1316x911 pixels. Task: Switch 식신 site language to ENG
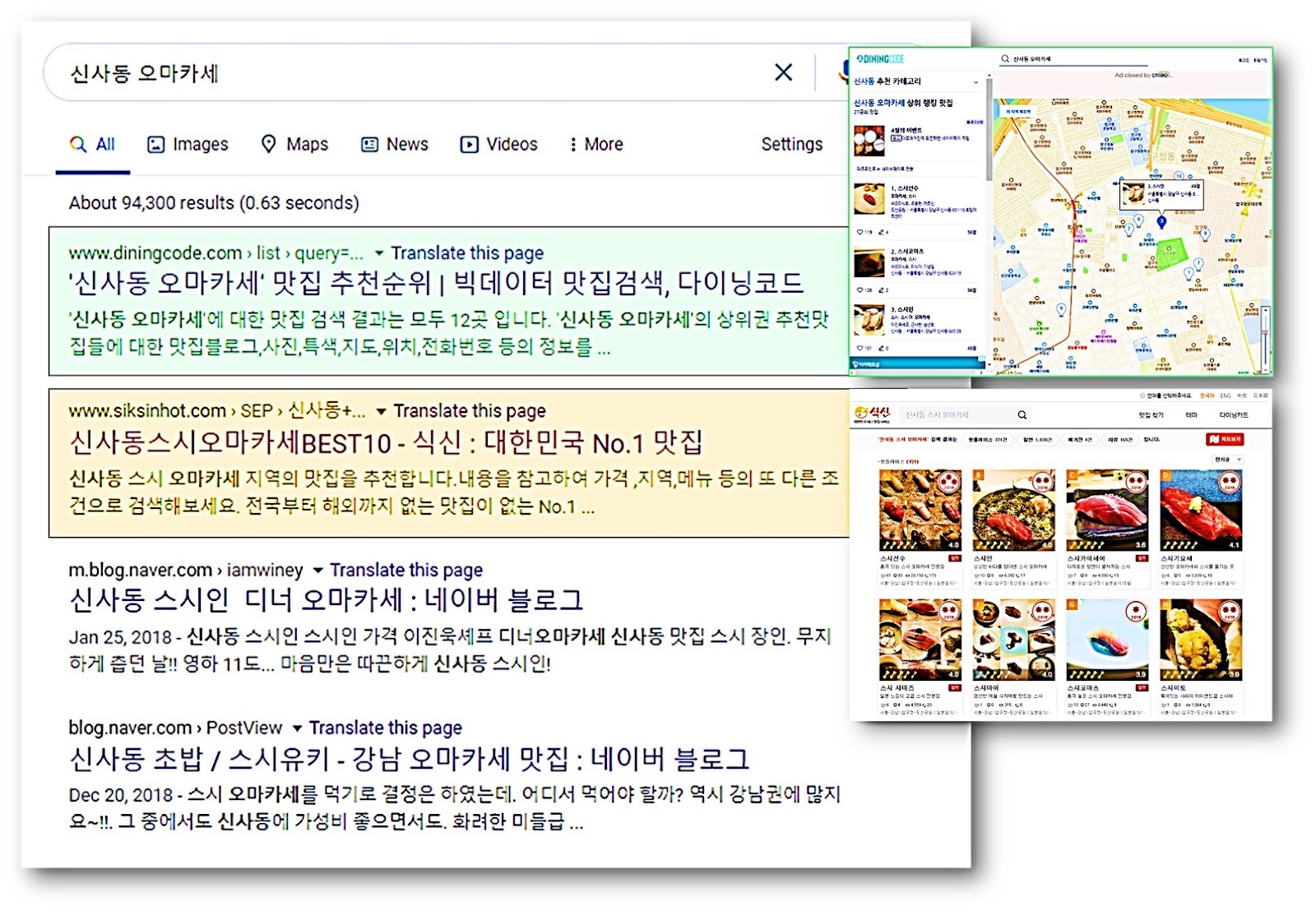click(1226, 396)
